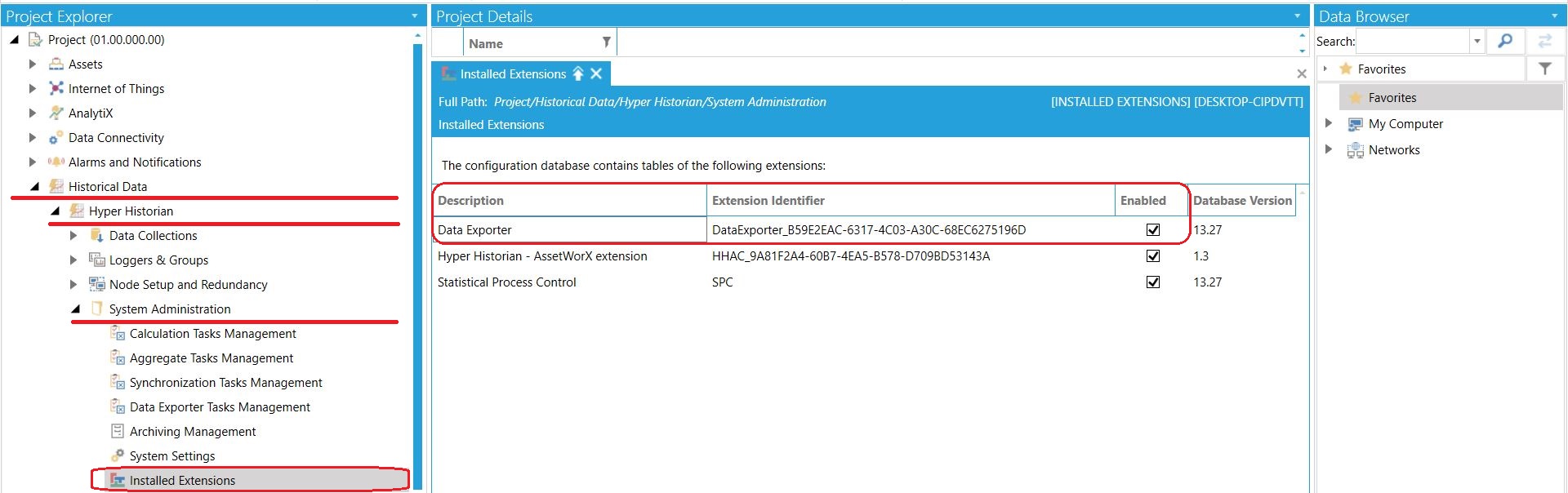Close the Project Details pane with X
The image size is (1568, 493).
(x=1302, y=73)
